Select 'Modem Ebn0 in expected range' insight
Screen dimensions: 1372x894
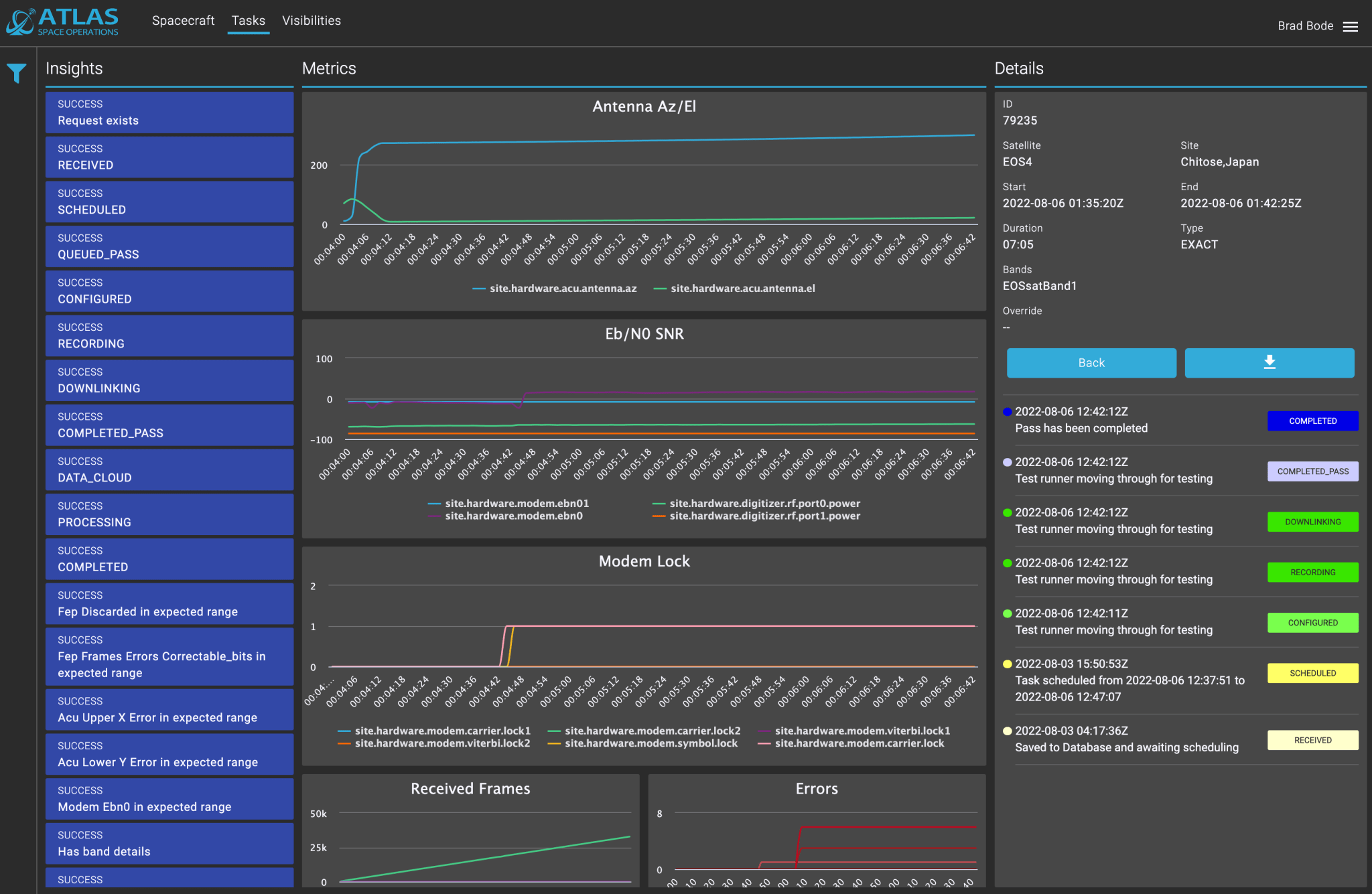click(x=169, y=799)
